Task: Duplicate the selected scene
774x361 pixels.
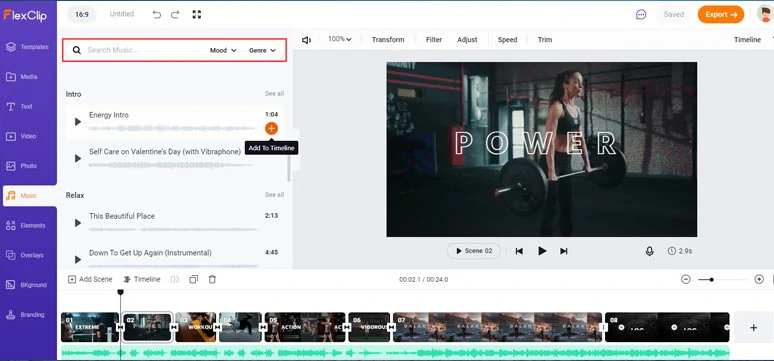Action: [194, 280]
